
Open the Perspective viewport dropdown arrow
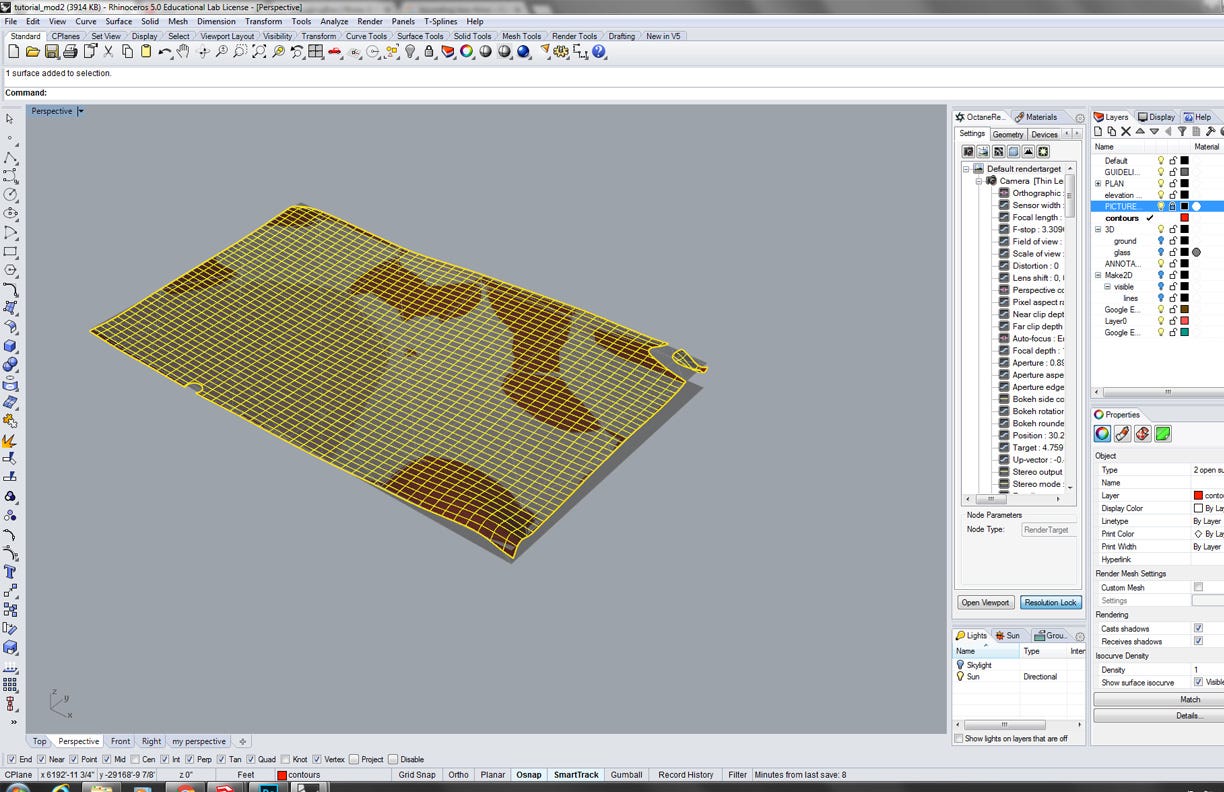pos(81,111)
